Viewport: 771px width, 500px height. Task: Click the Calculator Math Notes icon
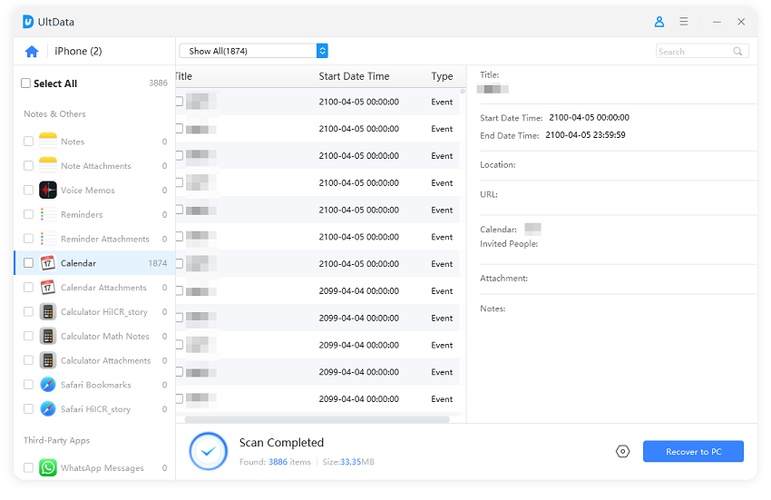point(48,336)
